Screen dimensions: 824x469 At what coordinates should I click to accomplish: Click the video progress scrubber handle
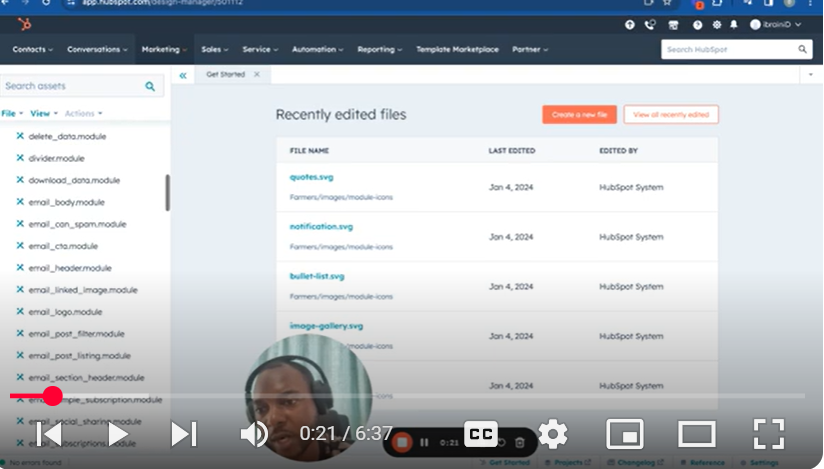(x=52, y=395)
